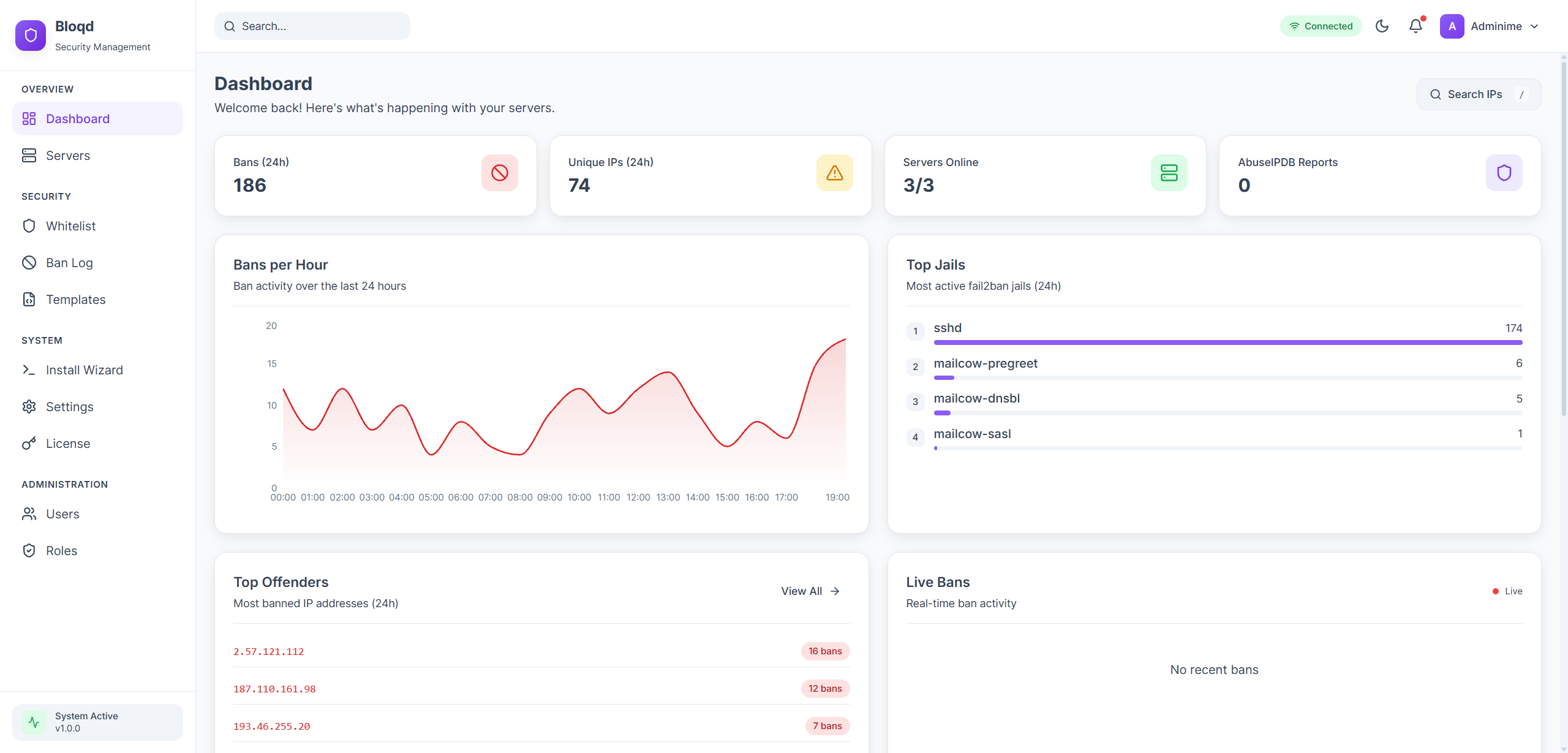Click the Search IPs button

tap(1479, 94)
